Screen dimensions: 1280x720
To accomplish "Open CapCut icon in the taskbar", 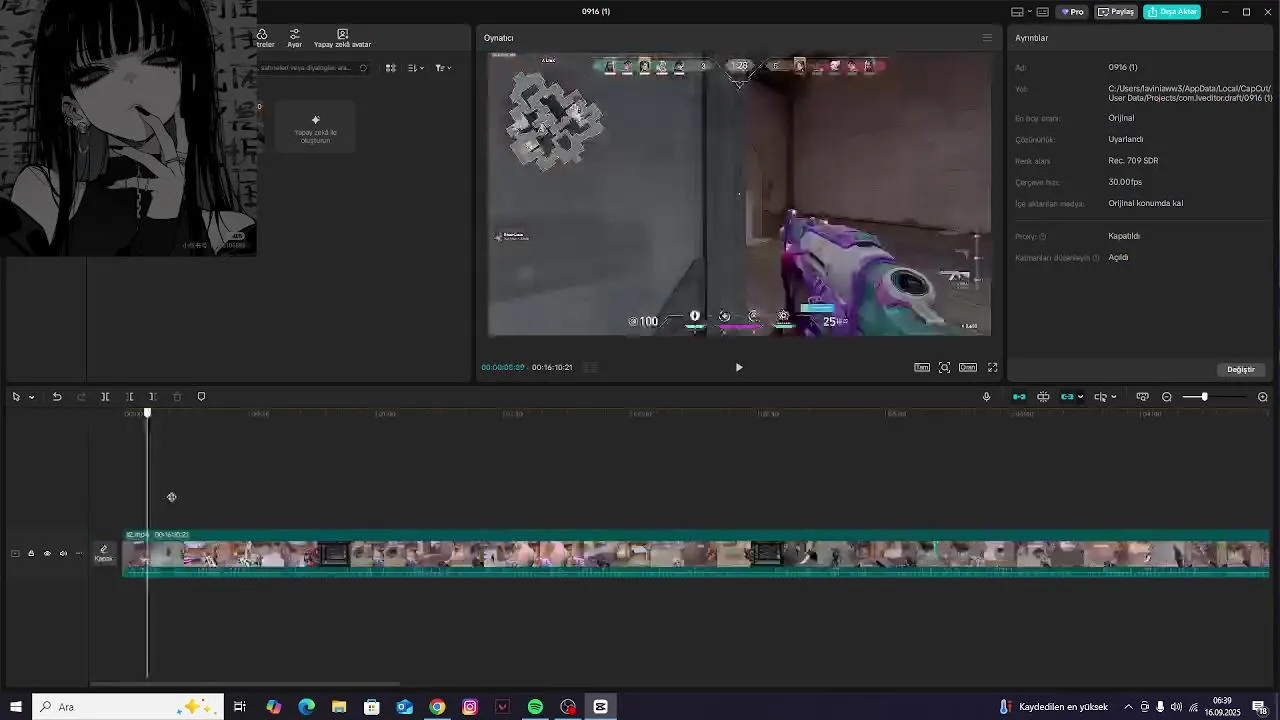I will (601, 707).
